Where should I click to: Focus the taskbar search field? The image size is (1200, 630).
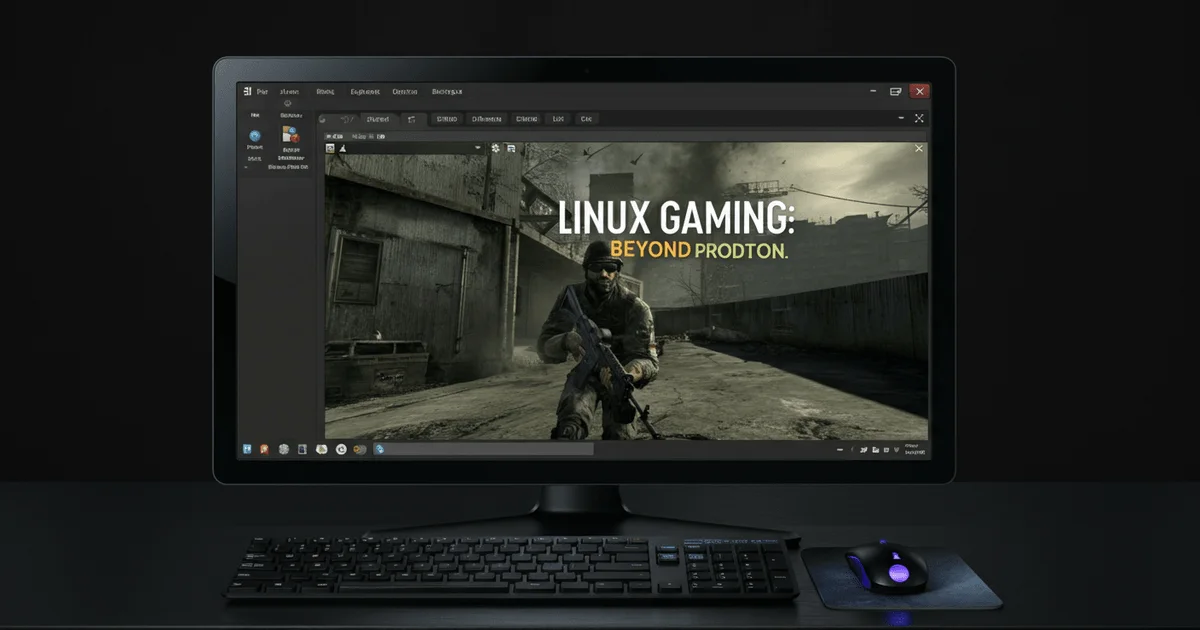[483, 450]
